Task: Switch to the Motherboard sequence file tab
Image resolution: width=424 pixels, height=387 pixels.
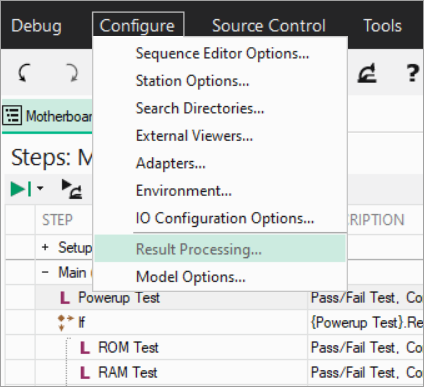Action: (x=47, y=116)
